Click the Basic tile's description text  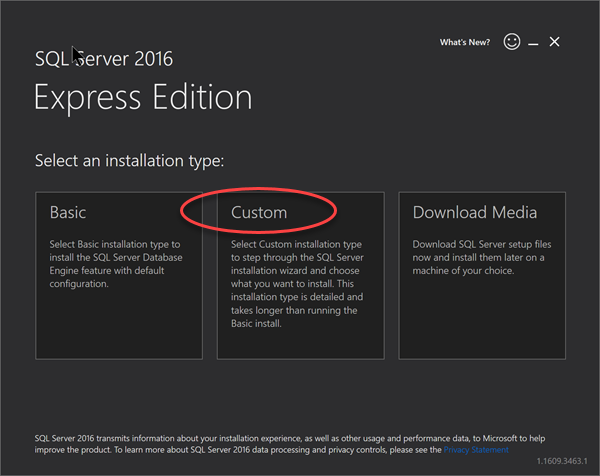(x=116, y=264)
